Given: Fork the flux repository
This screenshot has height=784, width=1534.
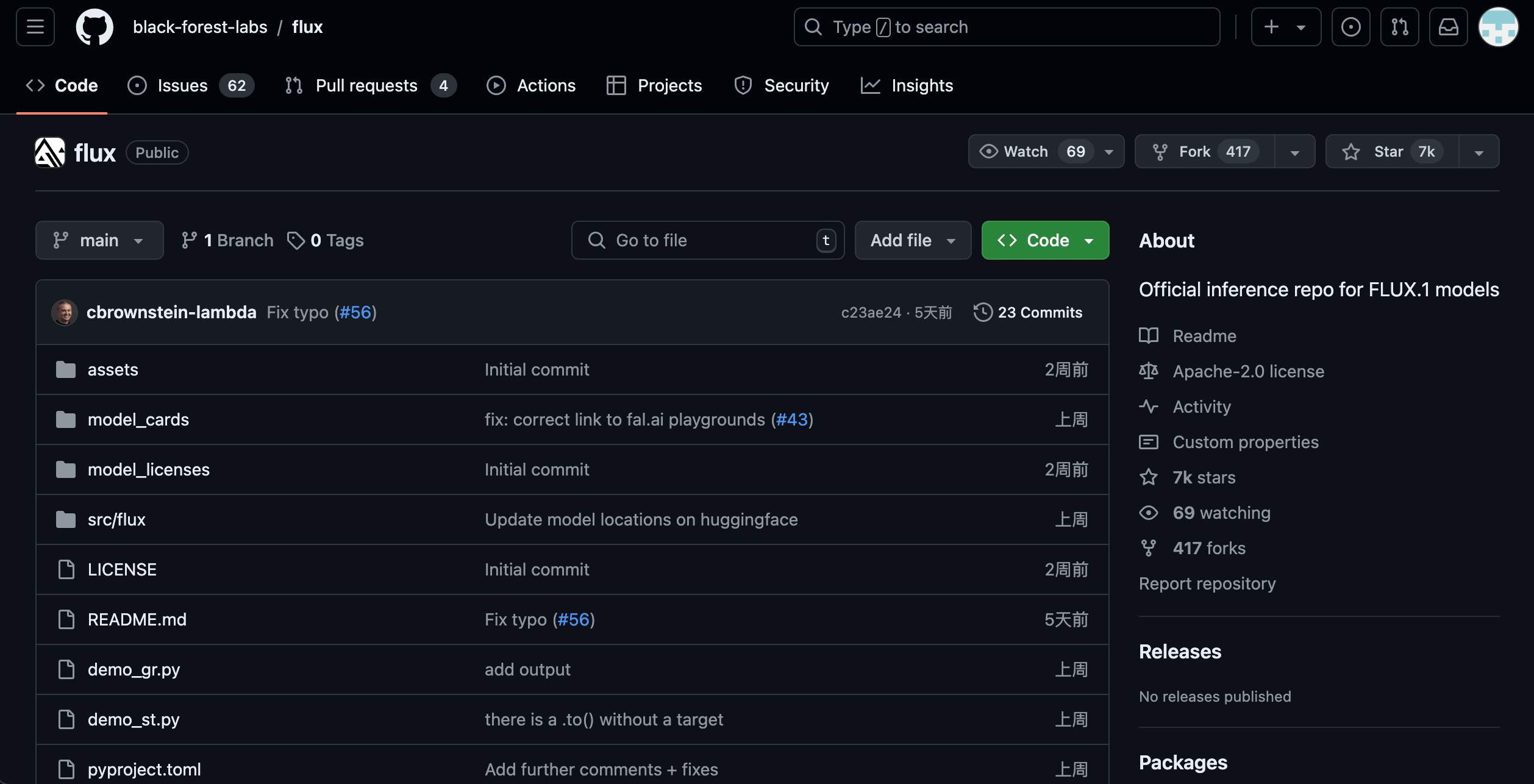Looking at the screenshot, I should [1205, 151].
